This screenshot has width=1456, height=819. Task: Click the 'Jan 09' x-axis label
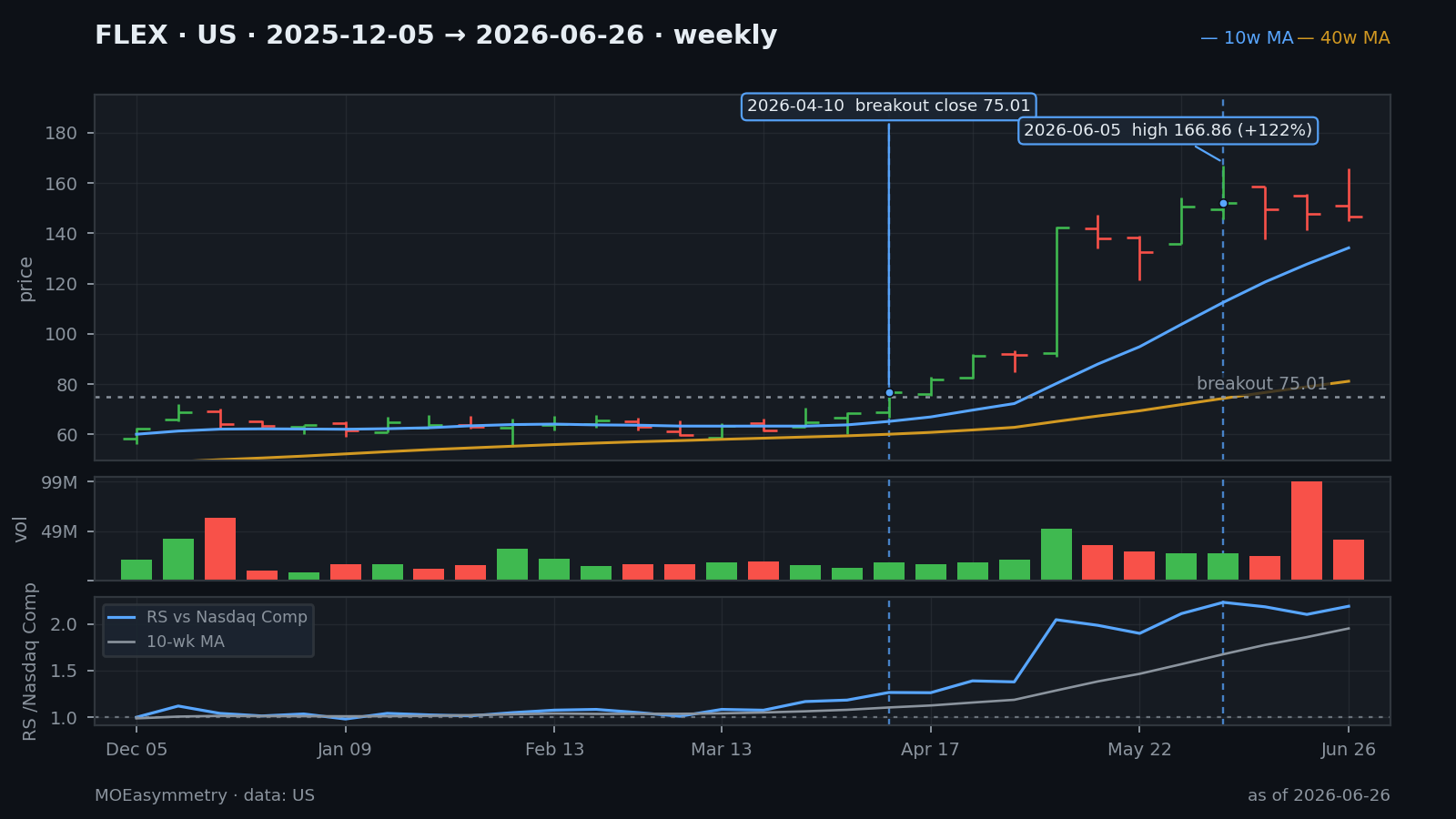(345, 750)
